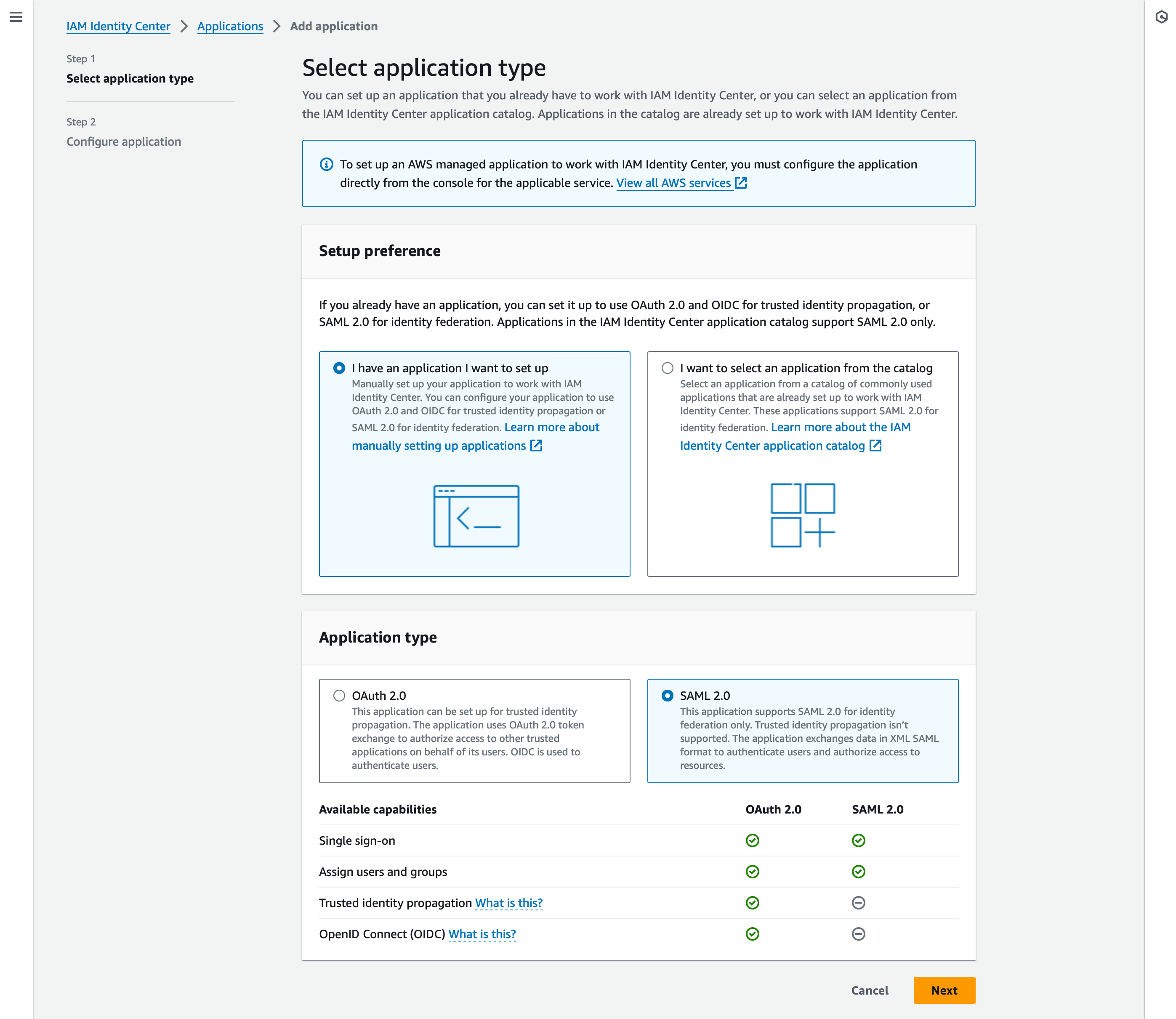
Task: Click the 'Setup preference' section heading
Action: click(380, 251)
